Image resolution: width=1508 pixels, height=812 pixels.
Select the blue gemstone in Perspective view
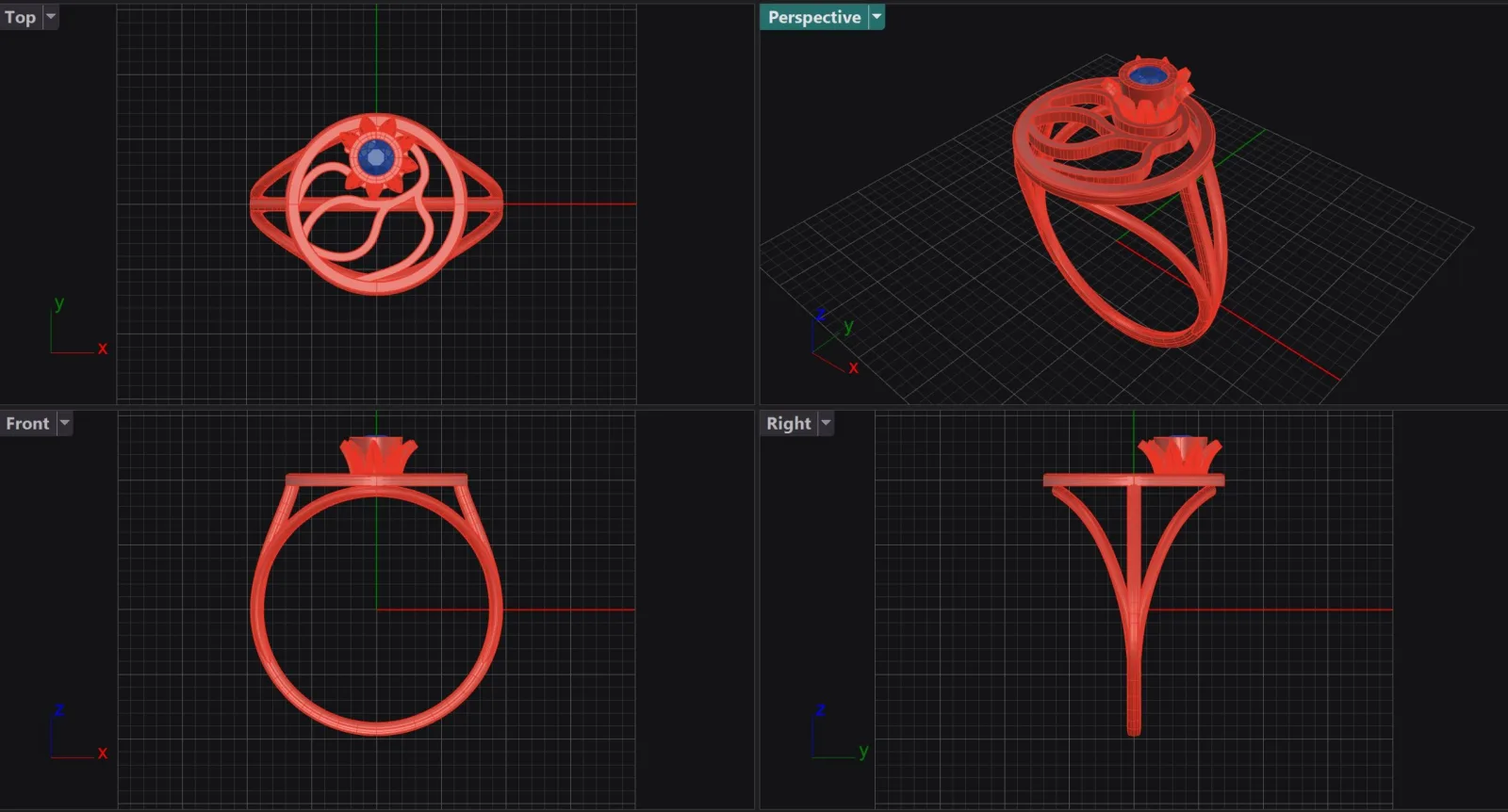click(1146, 74)
